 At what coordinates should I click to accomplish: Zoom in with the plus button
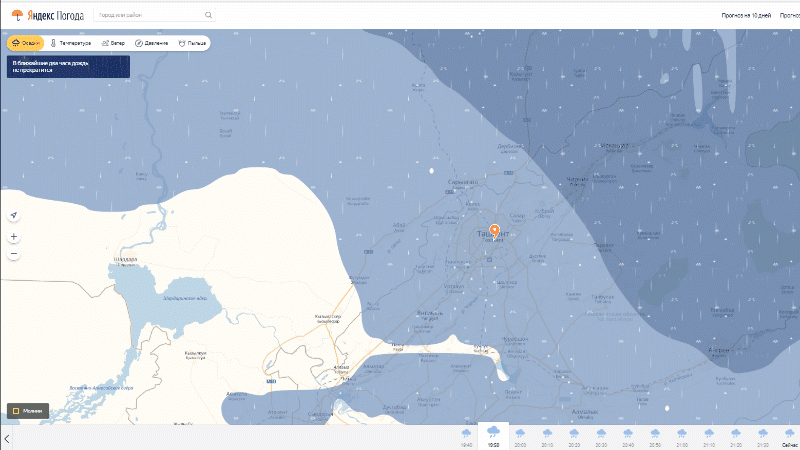pos(14,237)
